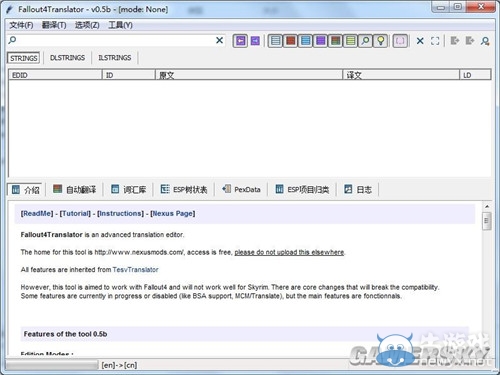Switch to the ILSTRINGS tab
This screenshot has height=375, width=500.
(114, 58)
